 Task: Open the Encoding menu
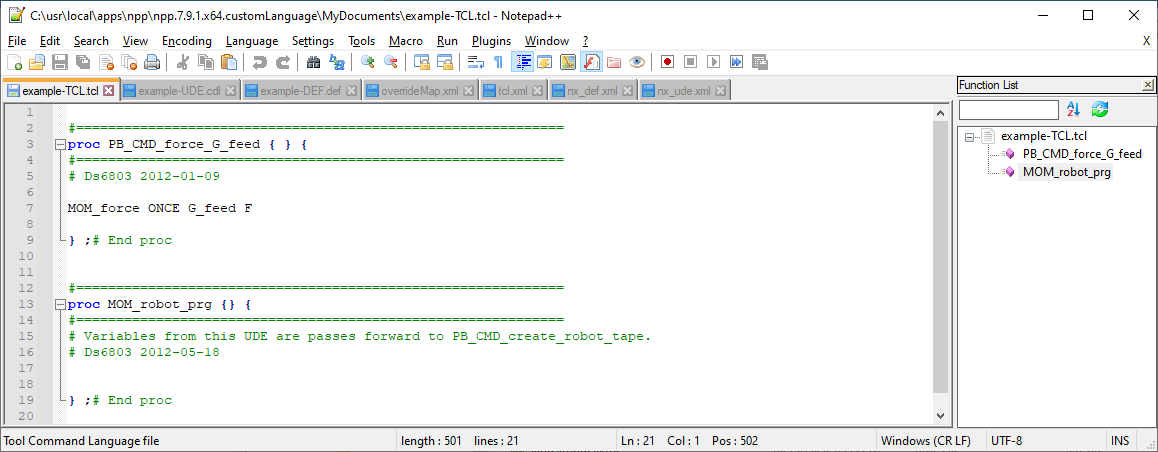click(x=187, y=41)
